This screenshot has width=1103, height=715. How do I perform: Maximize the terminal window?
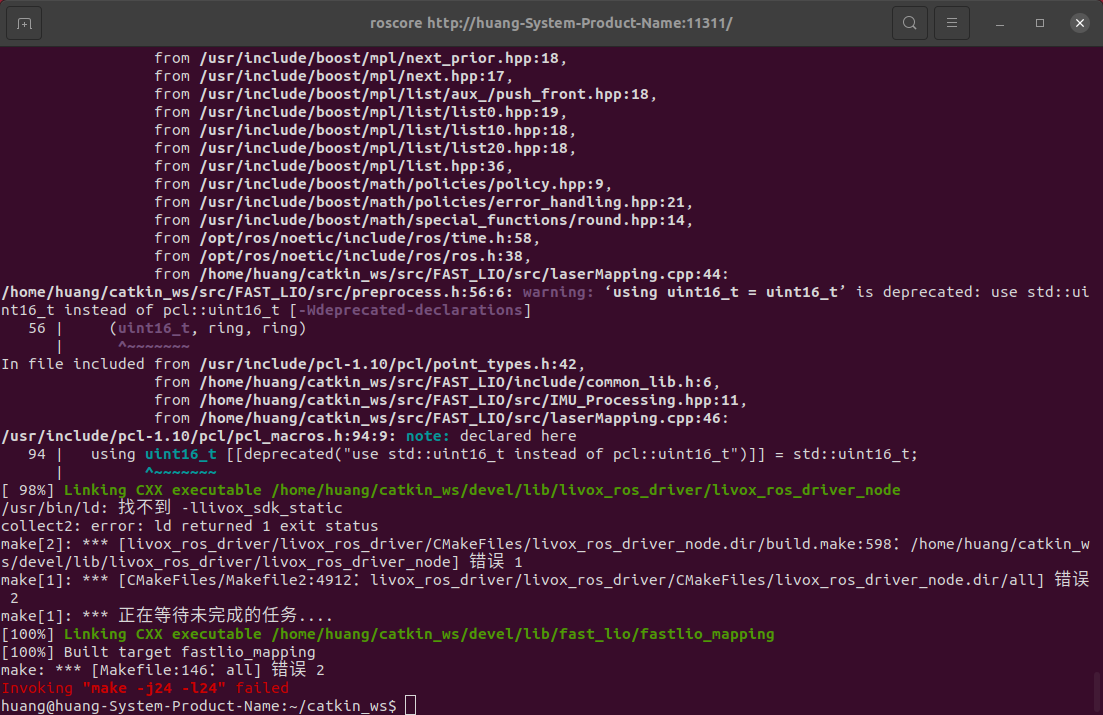click(1038, 22)
